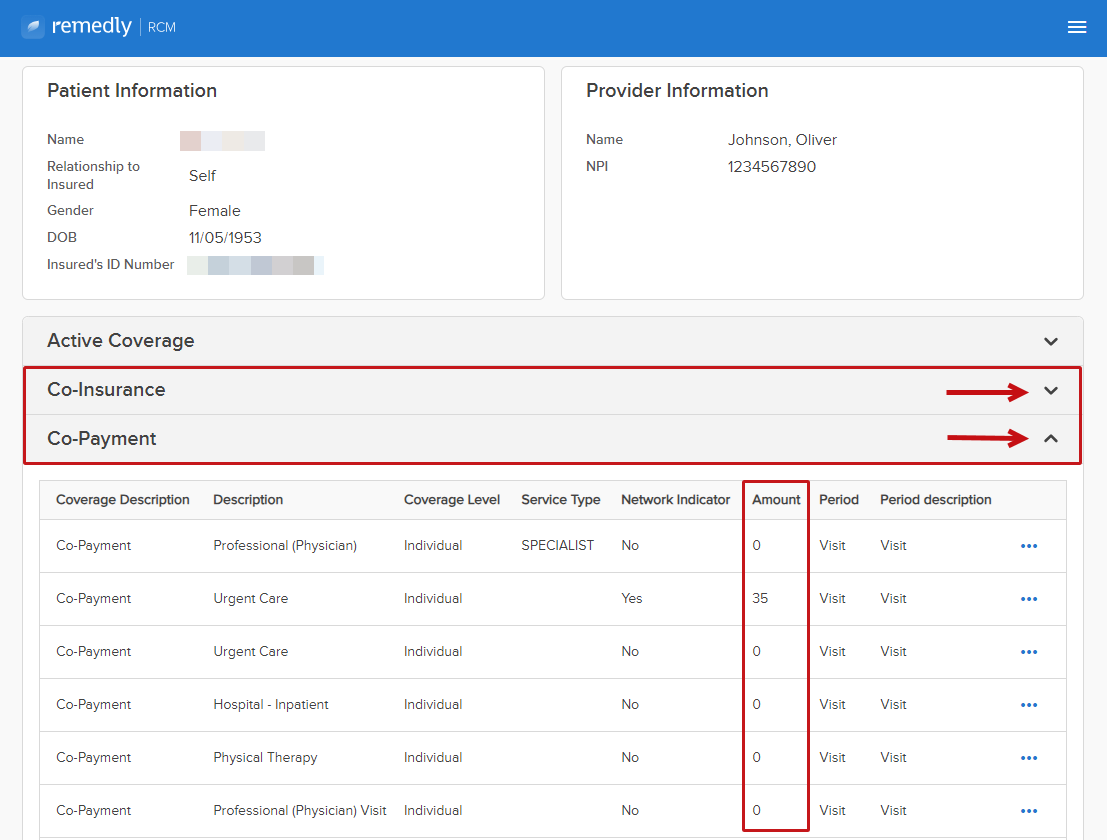Open the hamburger menu
The height and width of the screenshot is (840, 1107).
[x=1077, y=27]
